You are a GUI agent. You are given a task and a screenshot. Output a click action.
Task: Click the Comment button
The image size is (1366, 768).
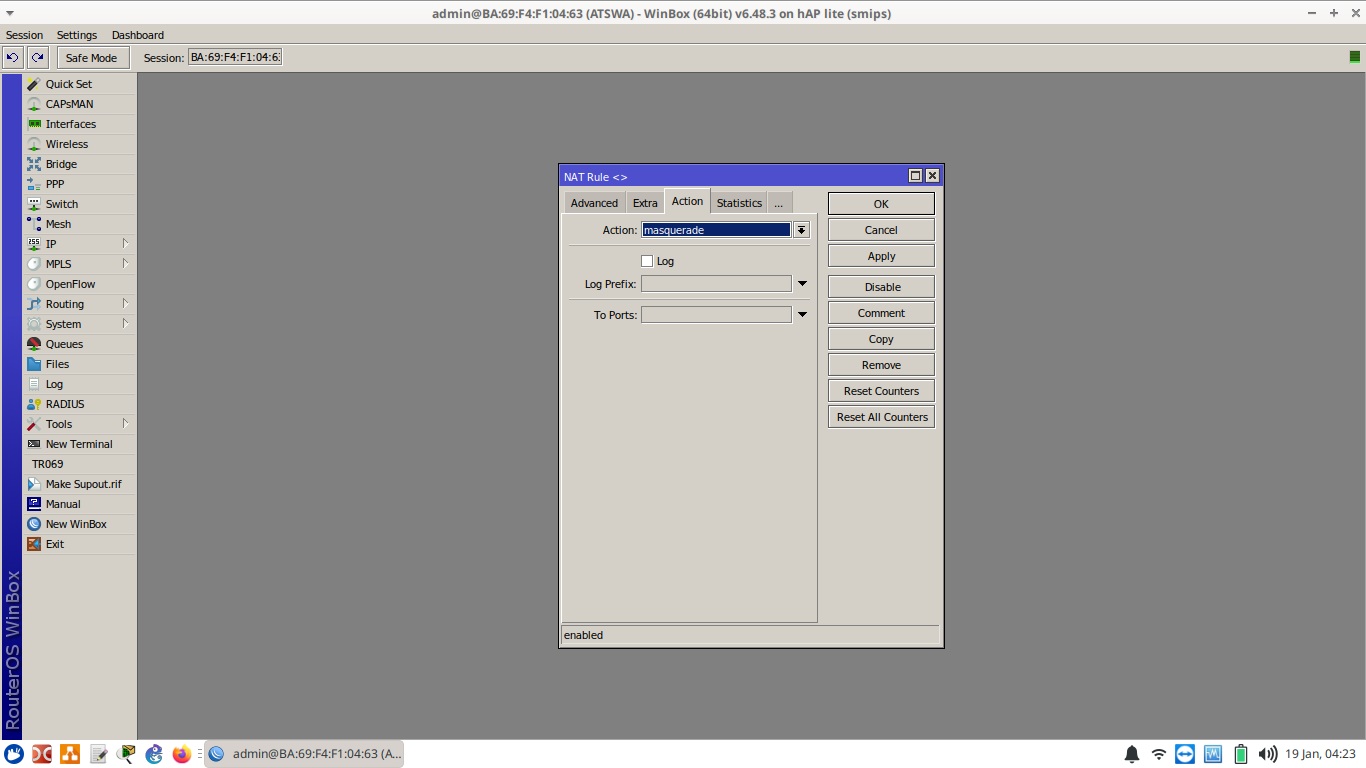(881, 313)
